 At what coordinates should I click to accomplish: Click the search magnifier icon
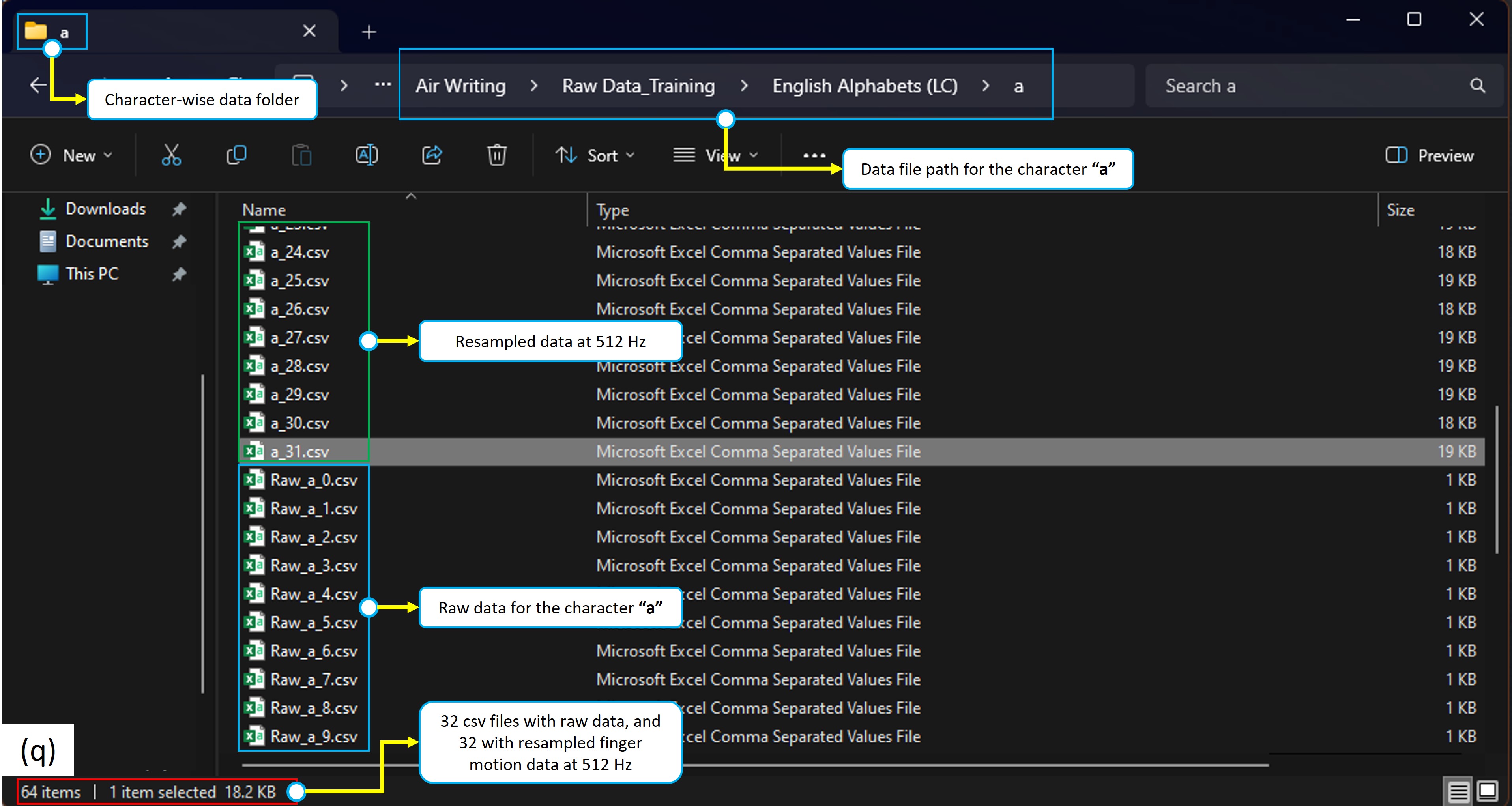1477,86
